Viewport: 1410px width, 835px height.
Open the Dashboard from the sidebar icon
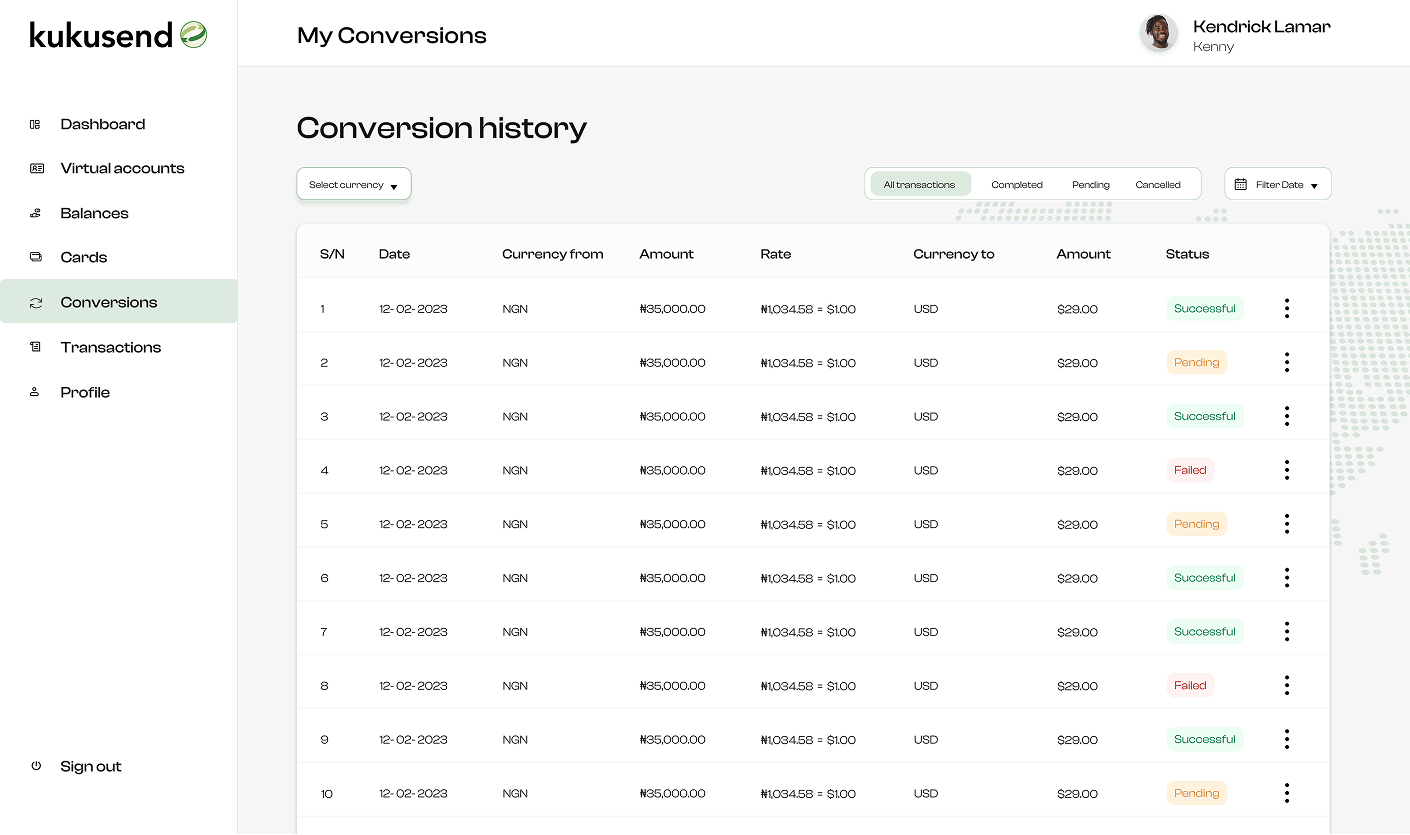pos(35,123)
